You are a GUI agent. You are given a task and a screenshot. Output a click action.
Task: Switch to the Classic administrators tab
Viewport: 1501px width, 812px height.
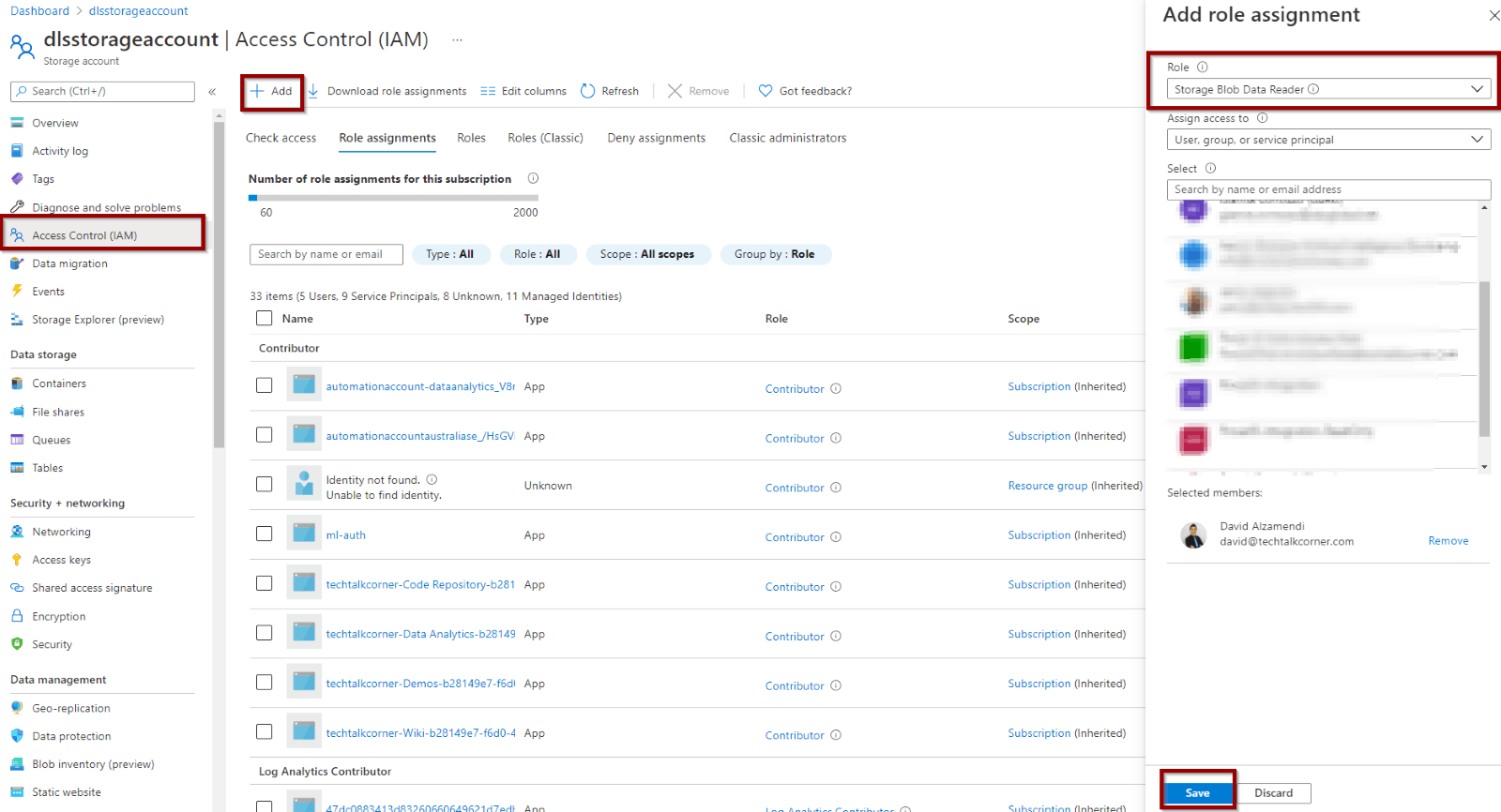(x=788, y=138)
